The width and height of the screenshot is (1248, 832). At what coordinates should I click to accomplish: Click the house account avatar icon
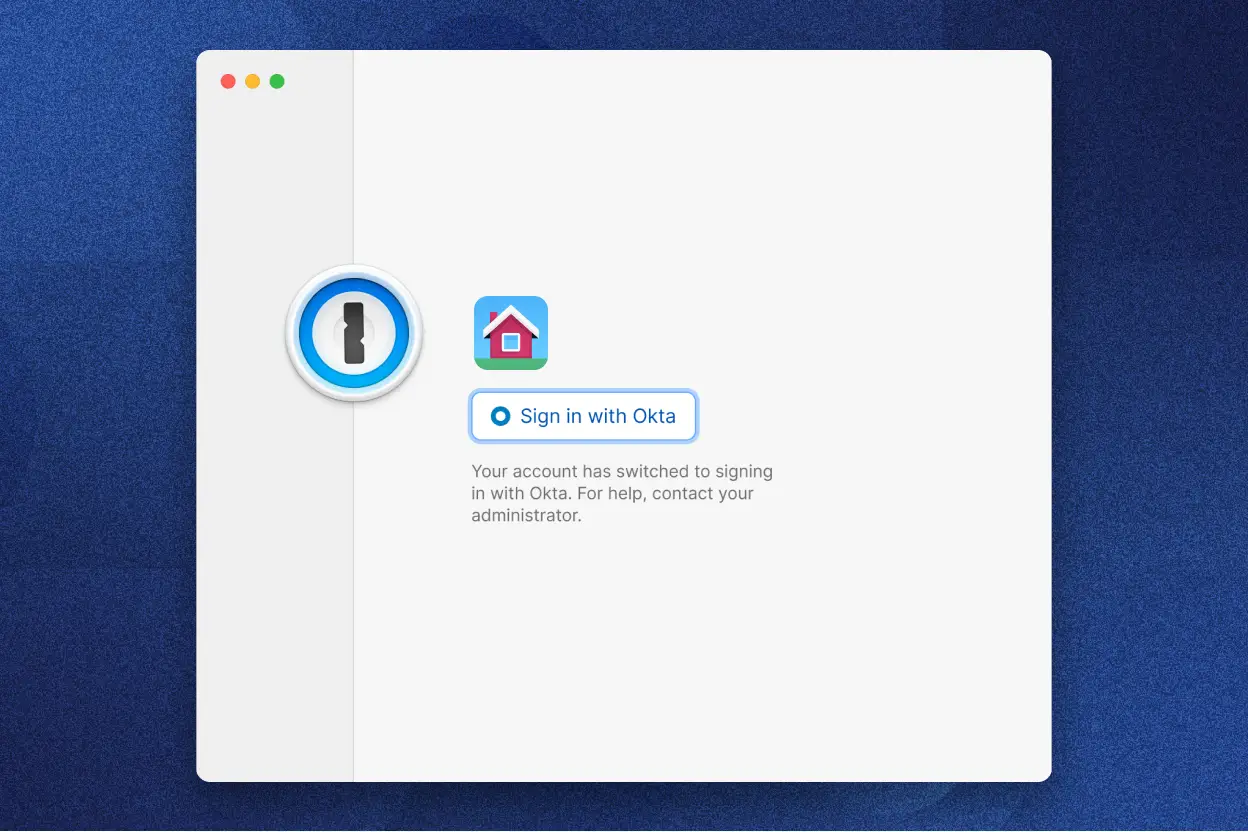coord(511,333)
